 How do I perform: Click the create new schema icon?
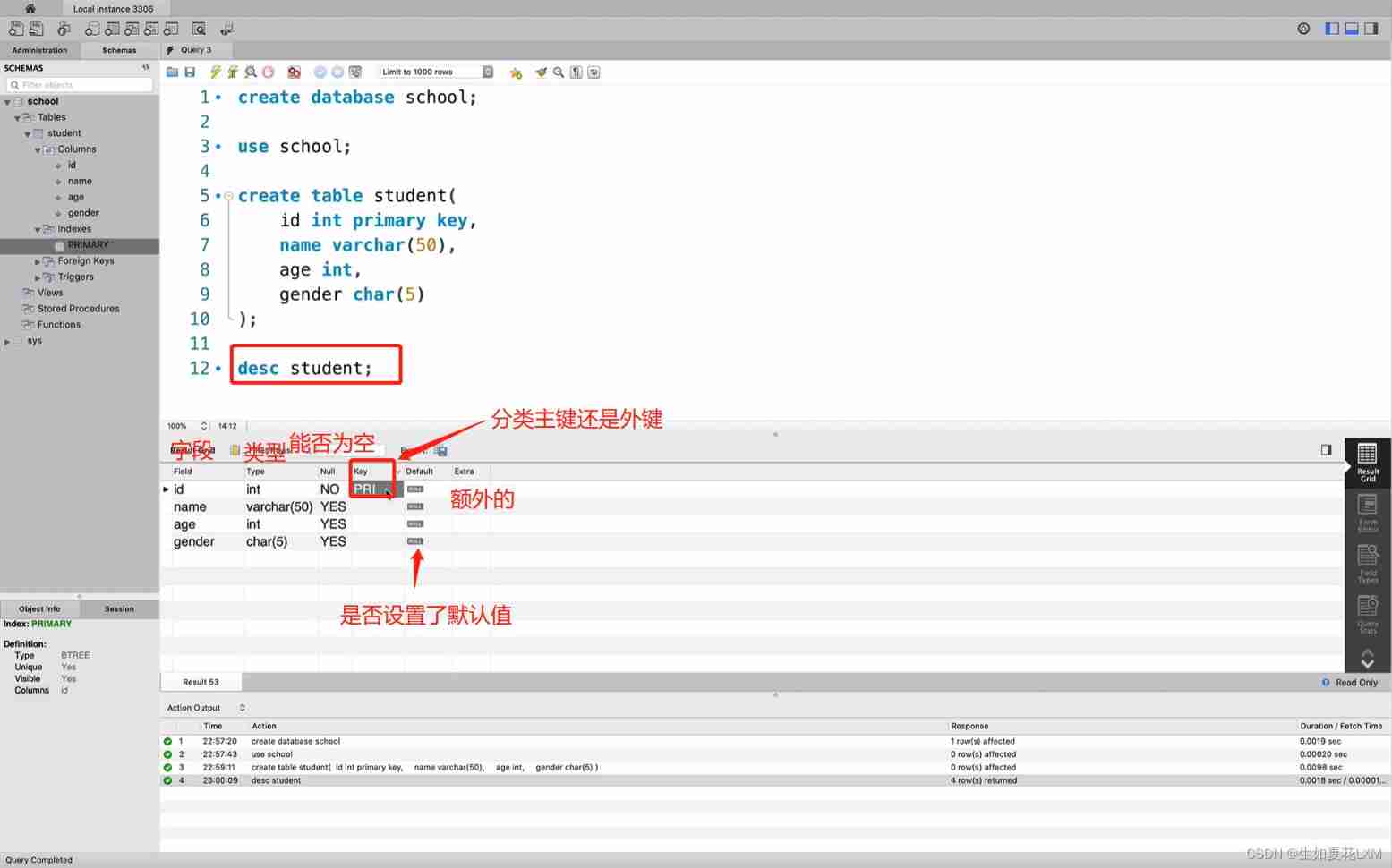[x=92, y=29]
